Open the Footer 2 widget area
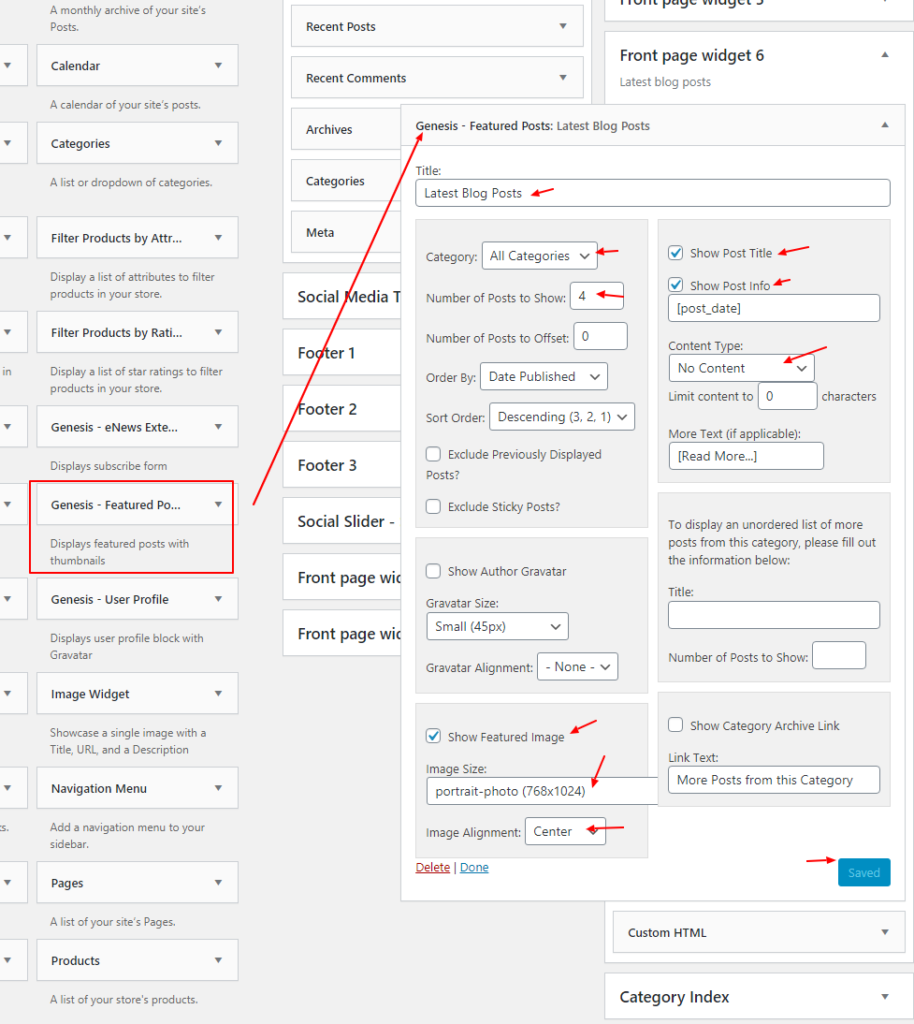 341,409
